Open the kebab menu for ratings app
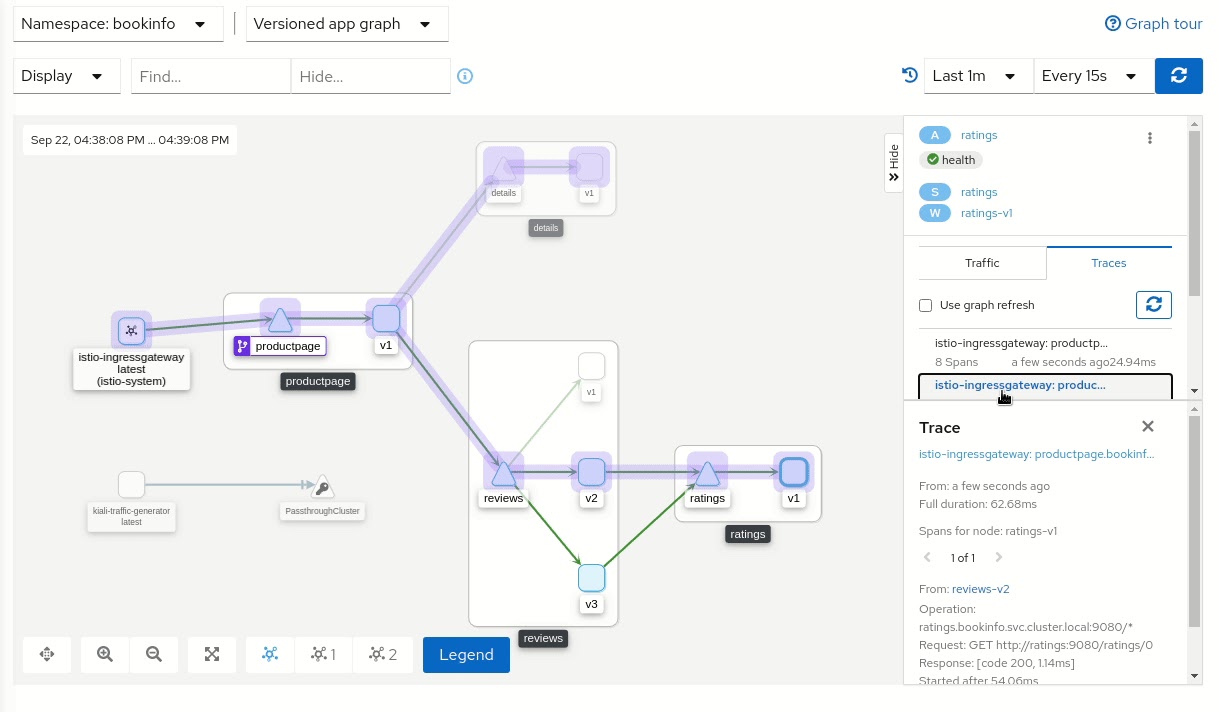This screenshot has height=712, width=1219. [x=1150, y=138]
